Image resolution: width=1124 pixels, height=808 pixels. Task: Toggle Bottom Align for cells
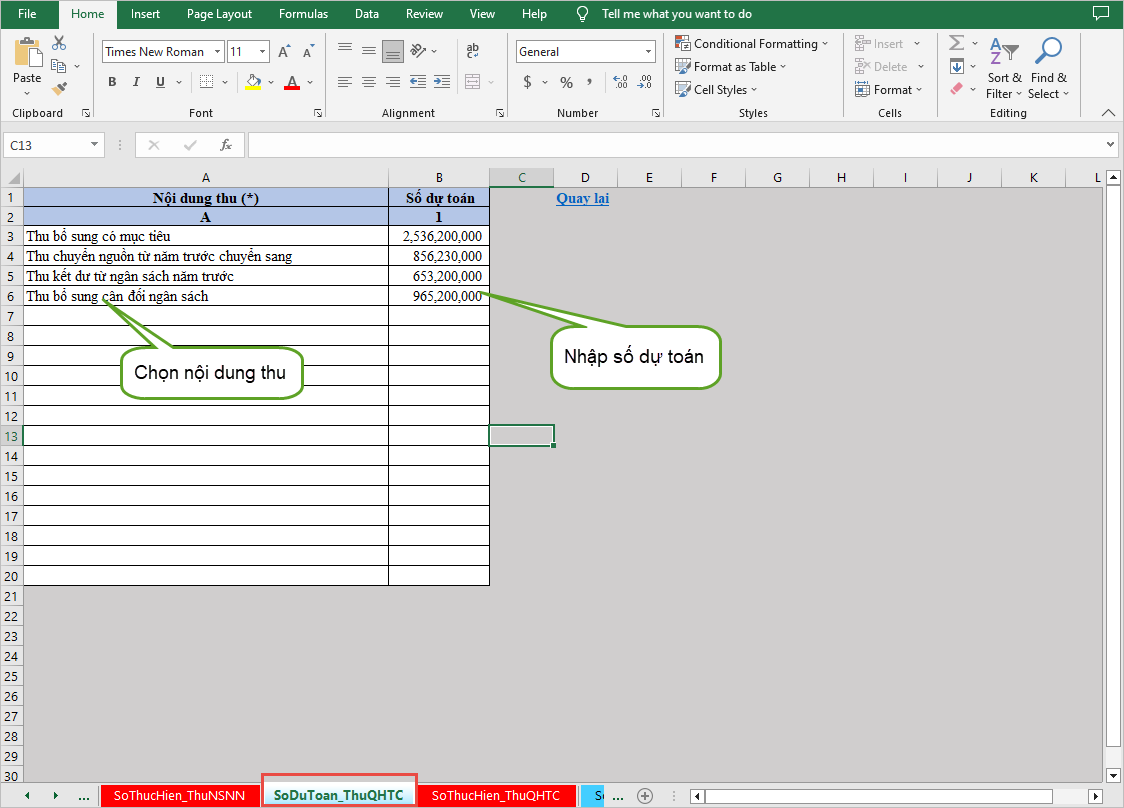[392, 51]
